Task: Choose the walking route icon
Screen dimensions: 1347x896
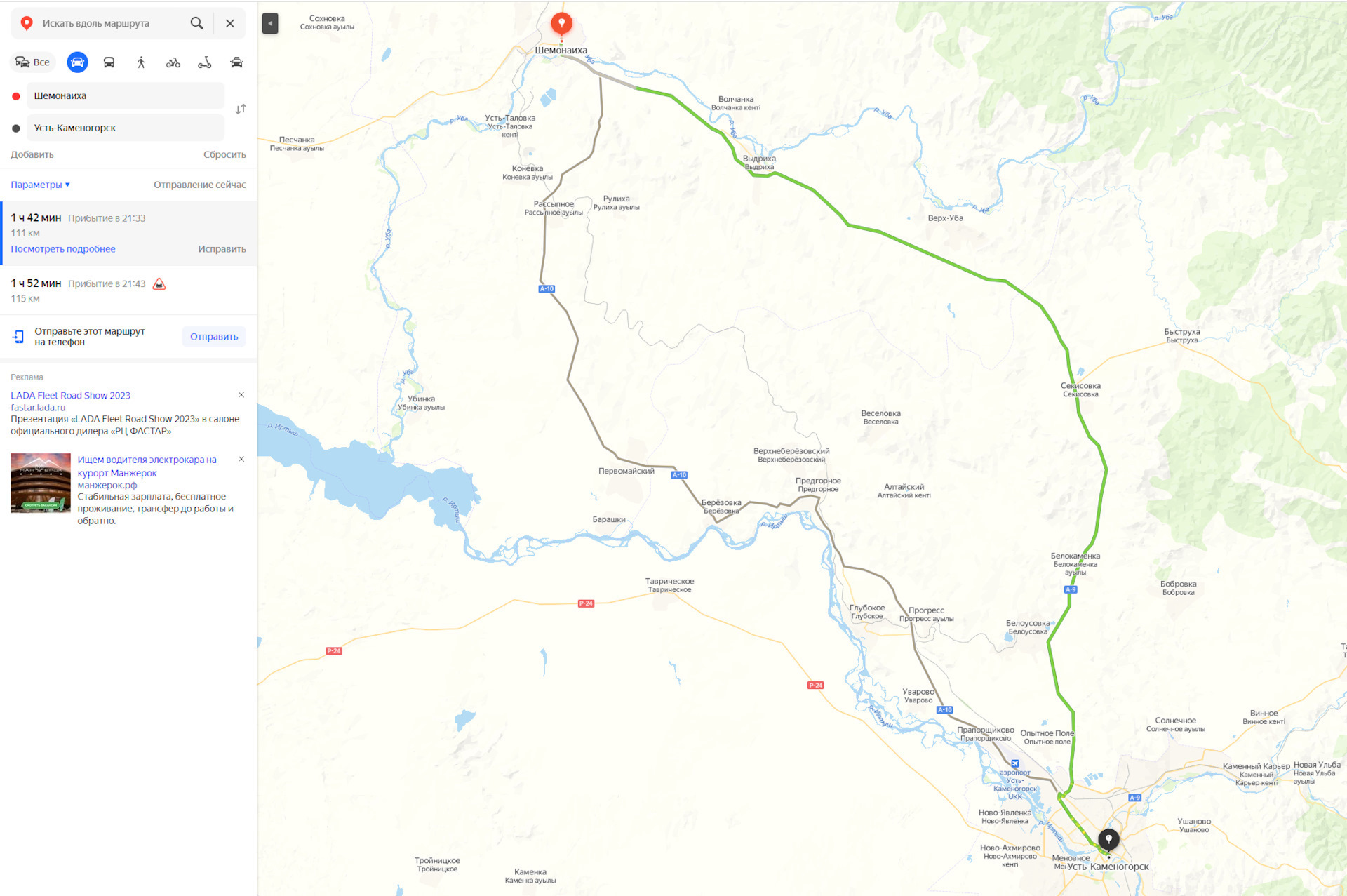Action: click(x=141, y=62)
